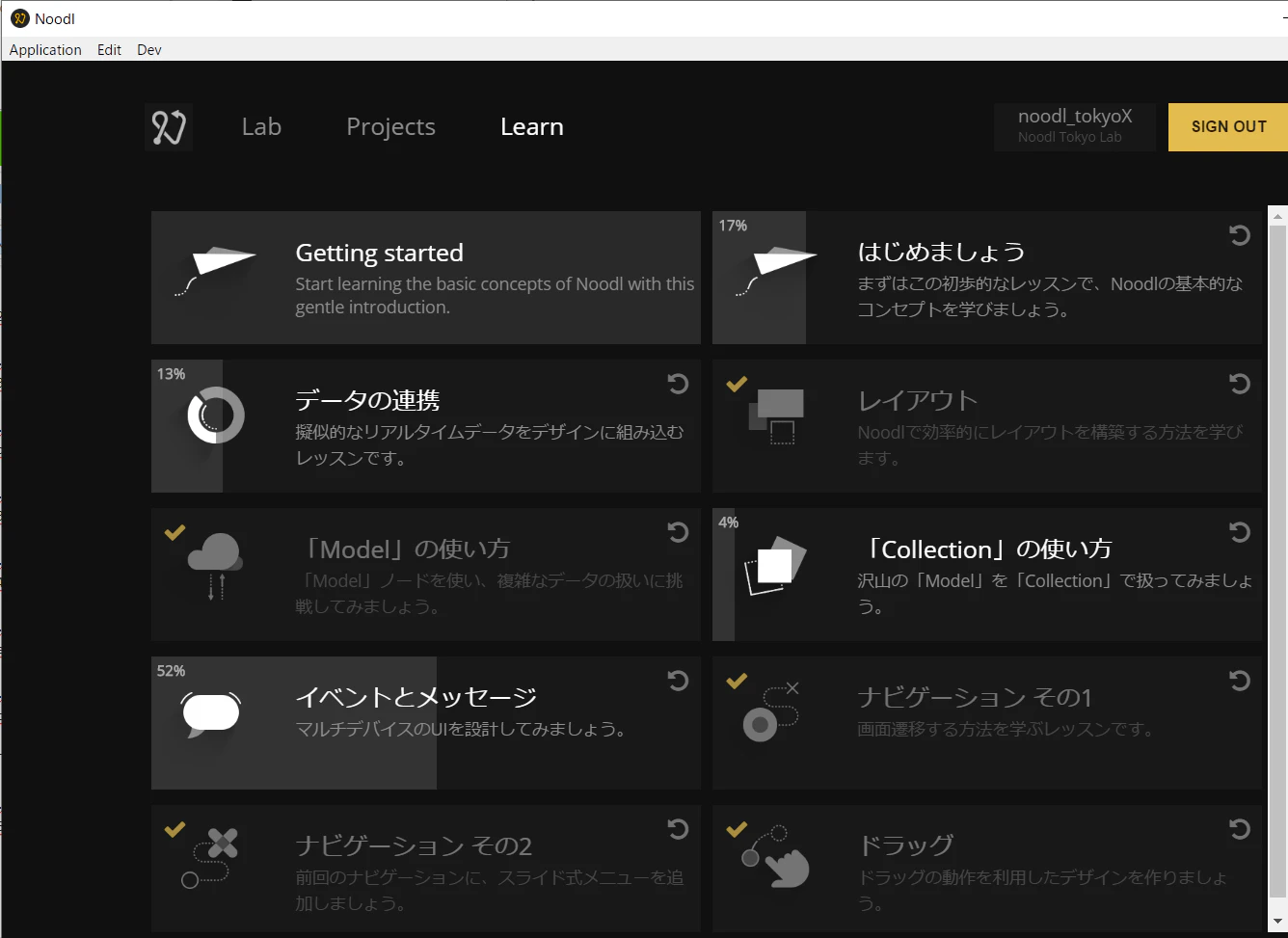Click the speech bubble icon of イベントとメッセージ
Image resolution: width=1288 pixels, height=938 pixels.
click(211, 714)
